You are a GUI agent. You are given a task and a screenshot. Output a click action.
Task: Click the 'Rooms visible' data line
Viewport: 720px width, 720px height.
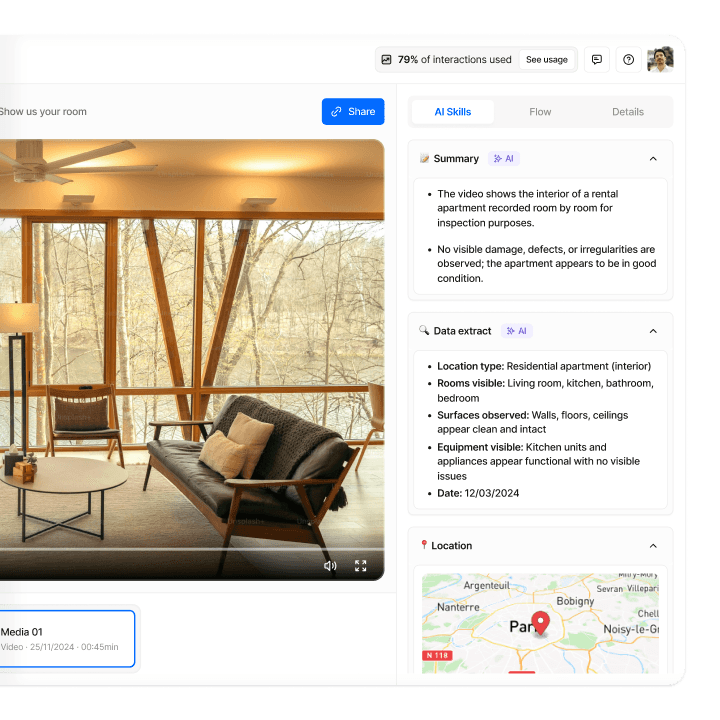(x=546, y=391)
